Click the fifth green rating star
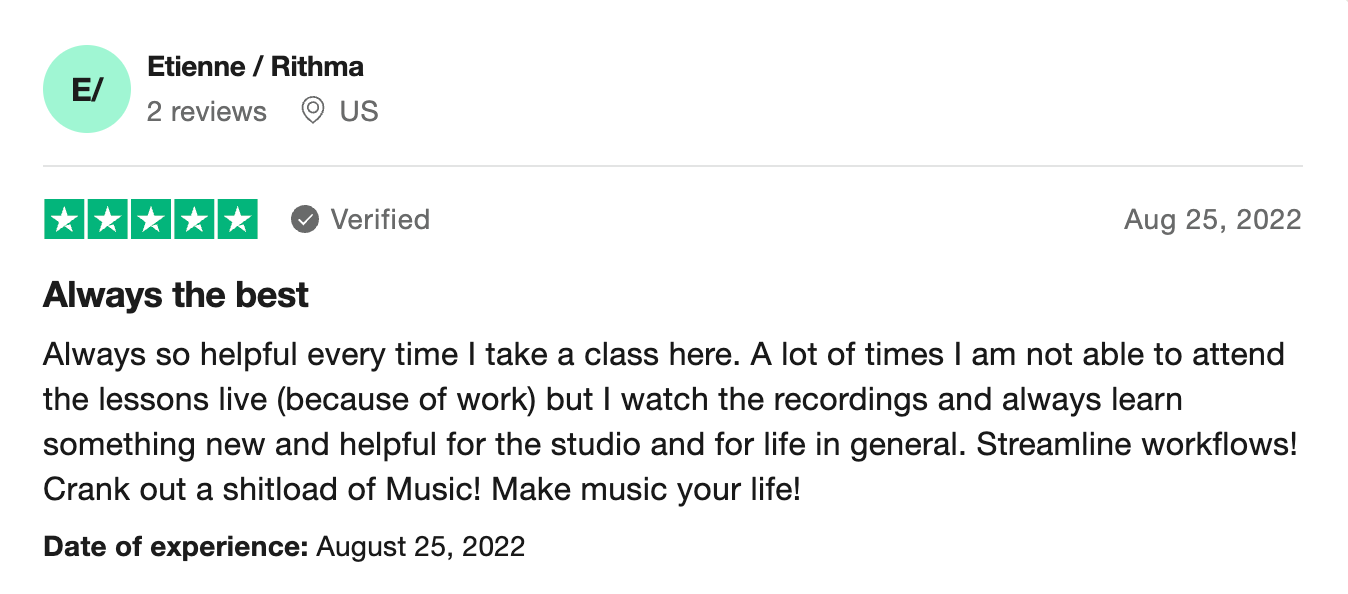The width and height of the screenshot is (1348, 594). 237,220
